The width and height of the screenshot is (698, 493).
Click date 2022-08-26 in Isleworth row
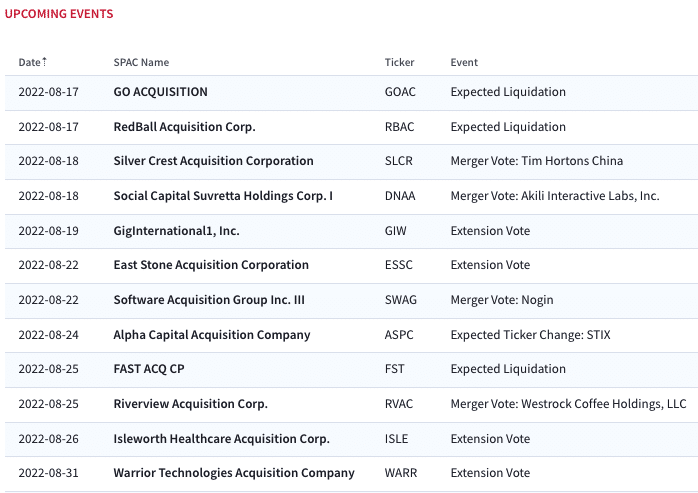point(49,439)
